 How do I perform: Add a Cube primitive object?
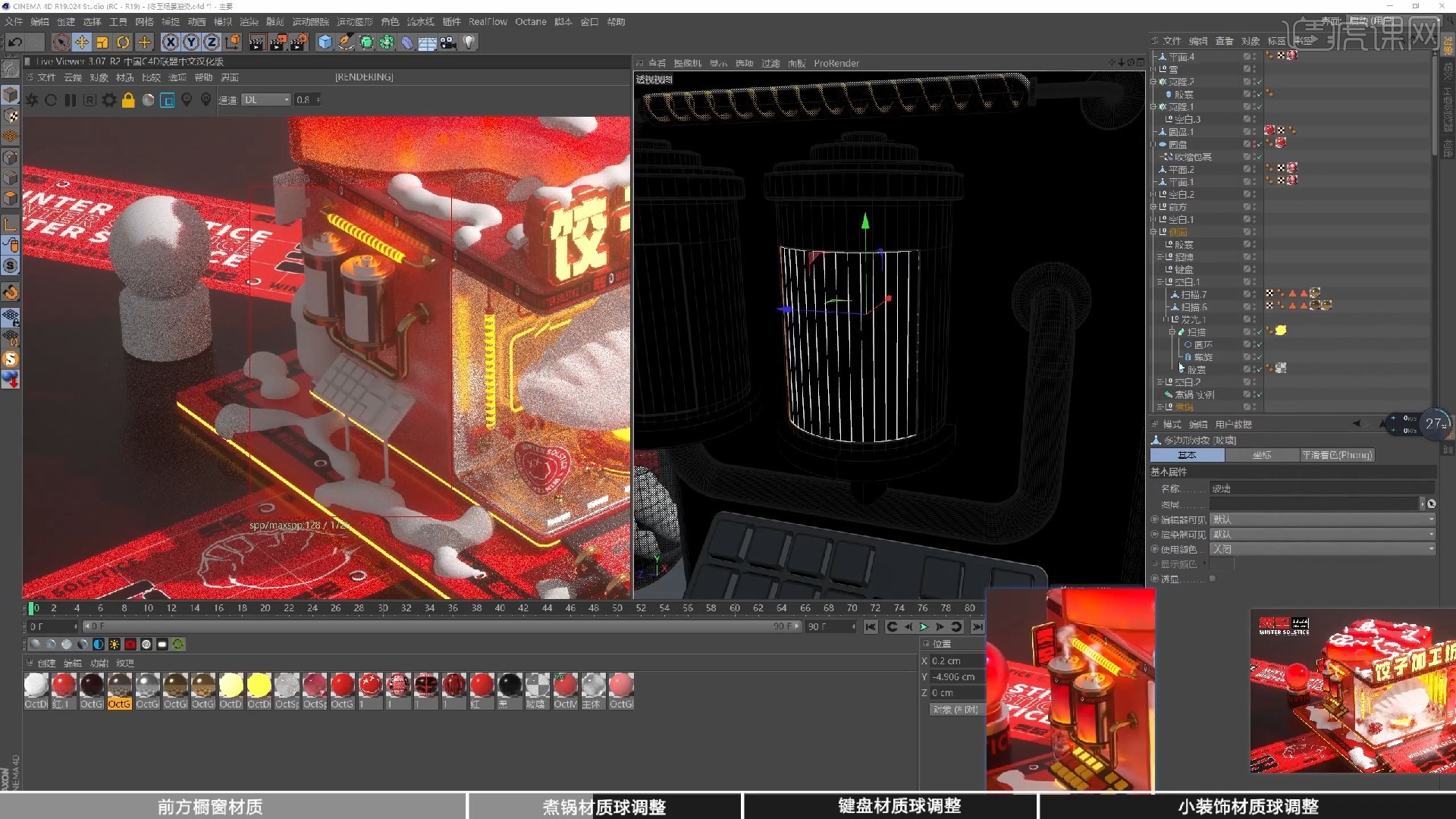325,42
